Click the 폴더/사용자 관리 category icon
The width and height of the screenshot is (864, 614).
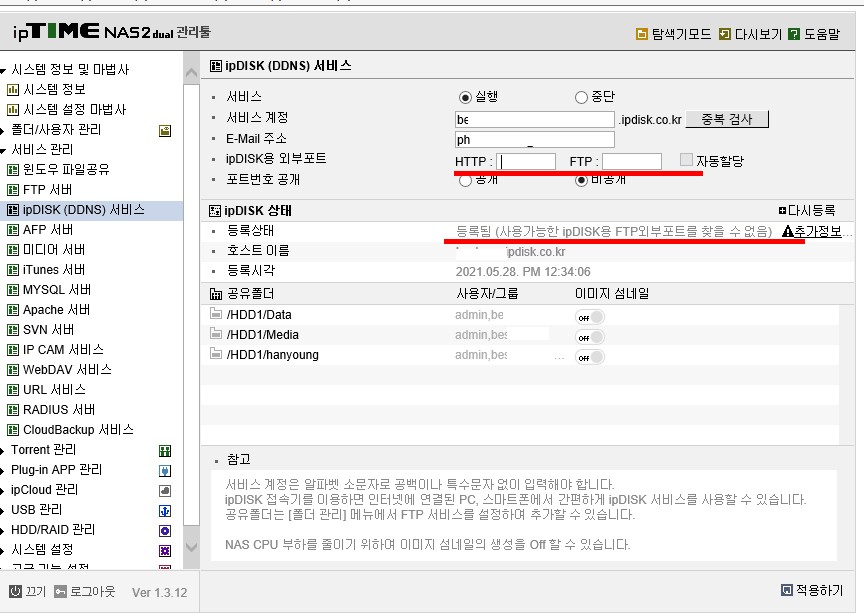coord(165,131)
